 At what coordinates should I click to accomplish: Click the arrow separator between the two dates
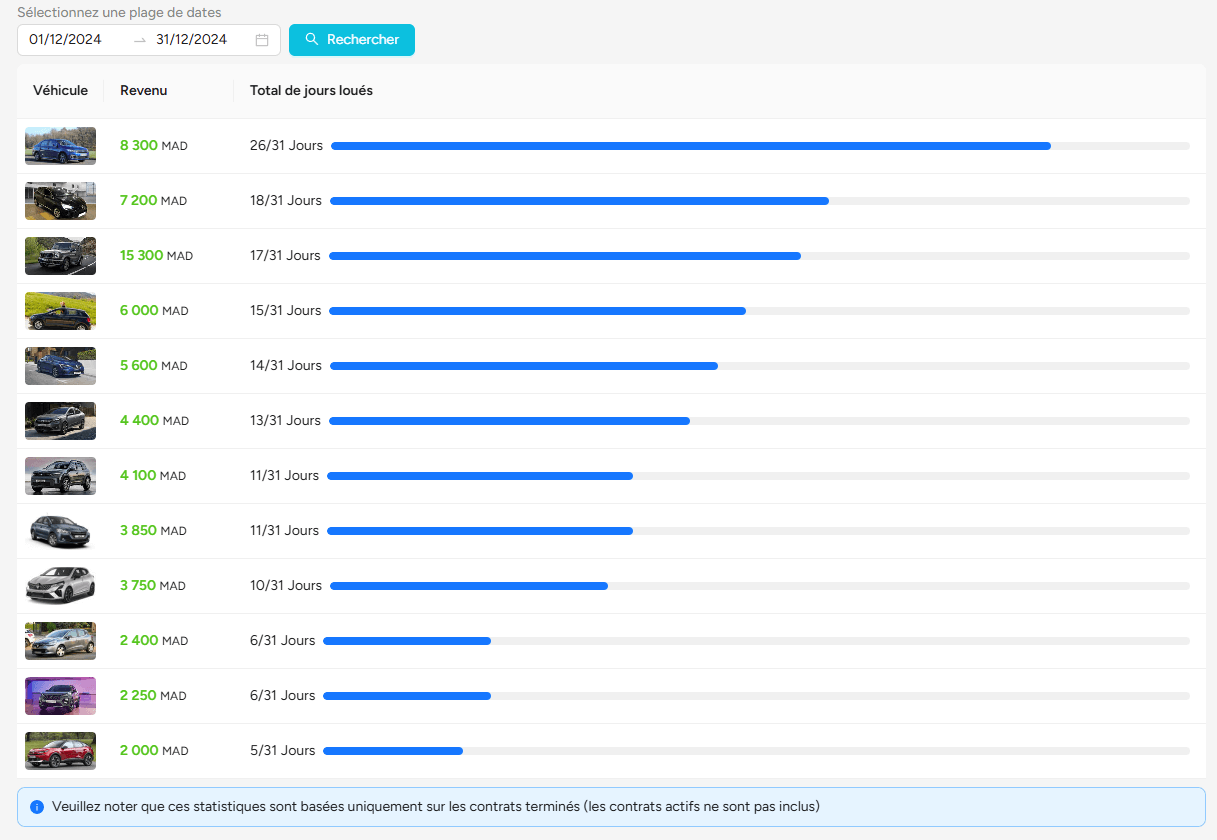coord(139,40)
